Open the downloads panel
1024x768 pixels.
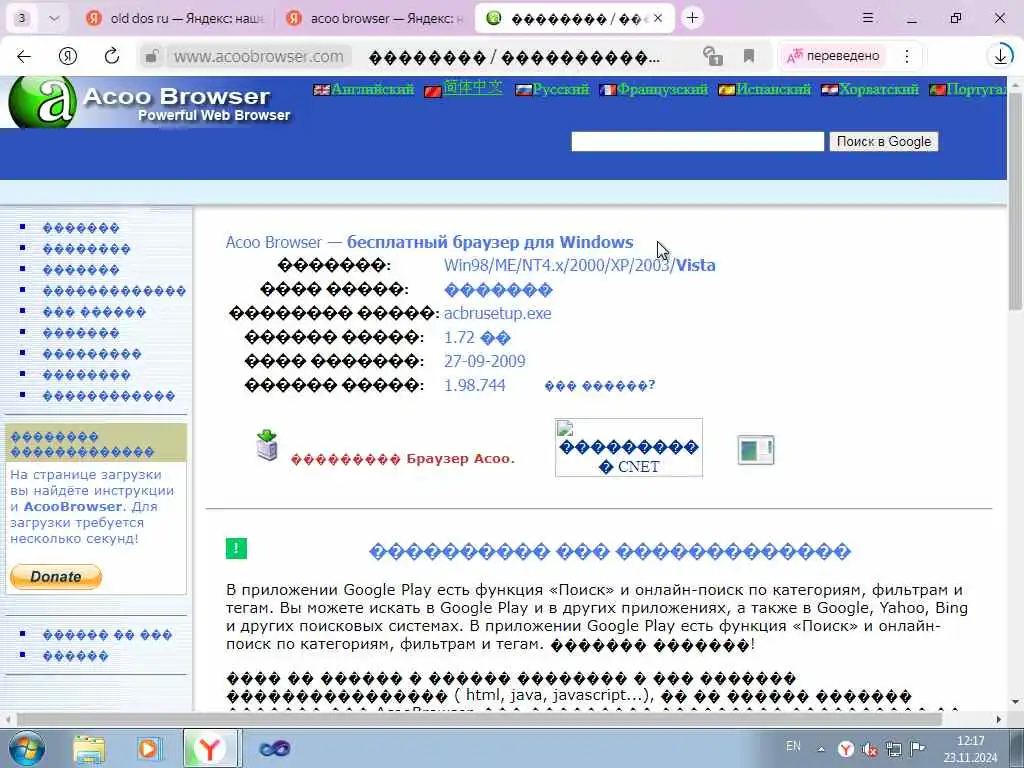pos(1000,56)
